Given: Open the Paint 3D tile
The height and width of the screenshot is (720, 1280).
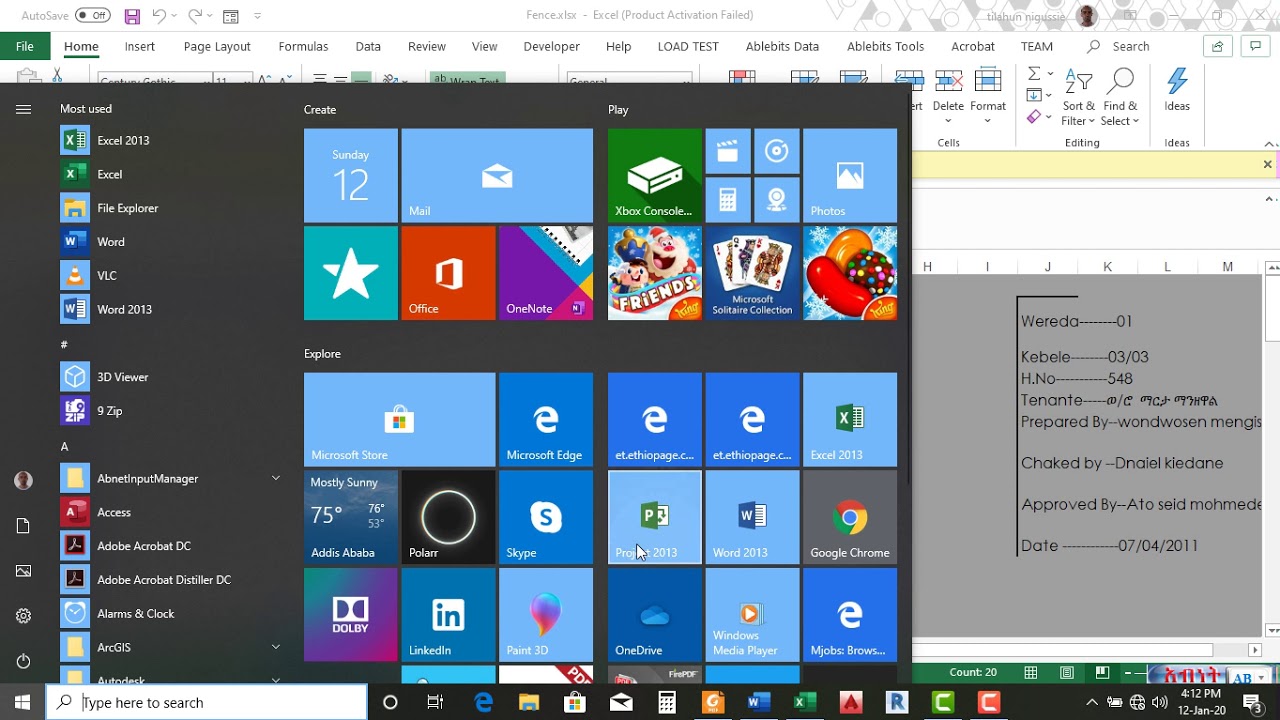Looking at the screenshot, I should point(546,615).
